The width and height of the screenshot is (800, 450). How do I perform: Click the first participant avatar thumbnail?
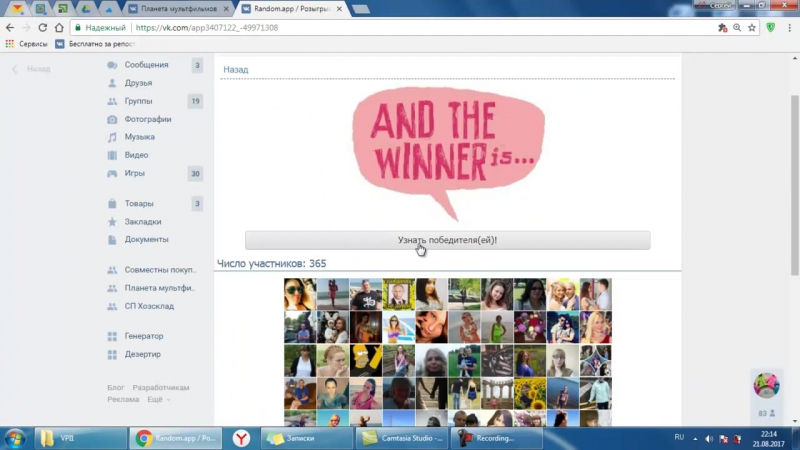300,294
